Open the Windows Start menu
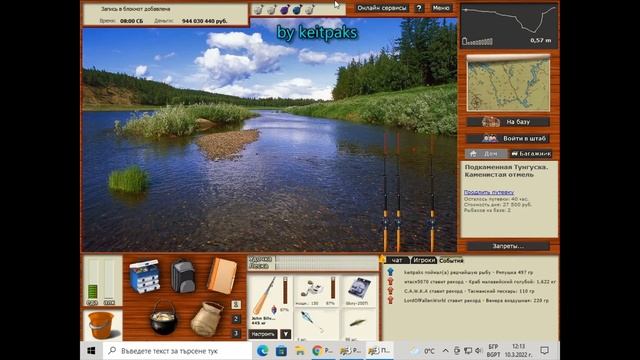 pyautogui.click(x=91, y=351)
